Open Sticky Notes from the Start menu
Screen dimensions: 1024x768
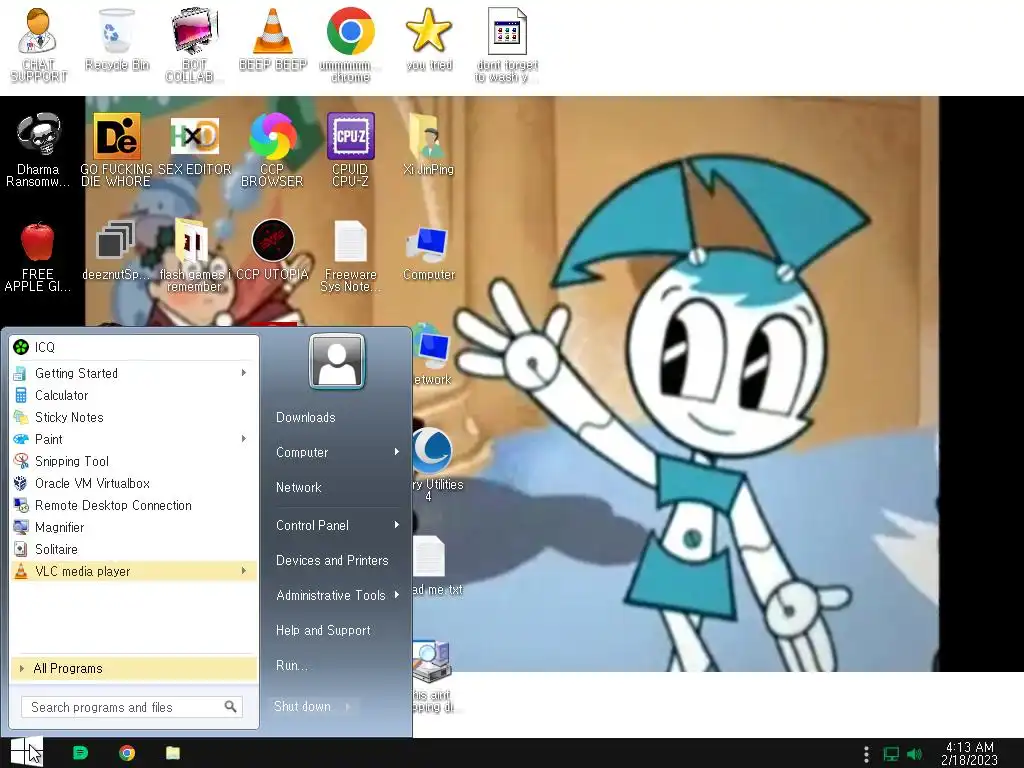pyautogui.click(x=134, y=417)
